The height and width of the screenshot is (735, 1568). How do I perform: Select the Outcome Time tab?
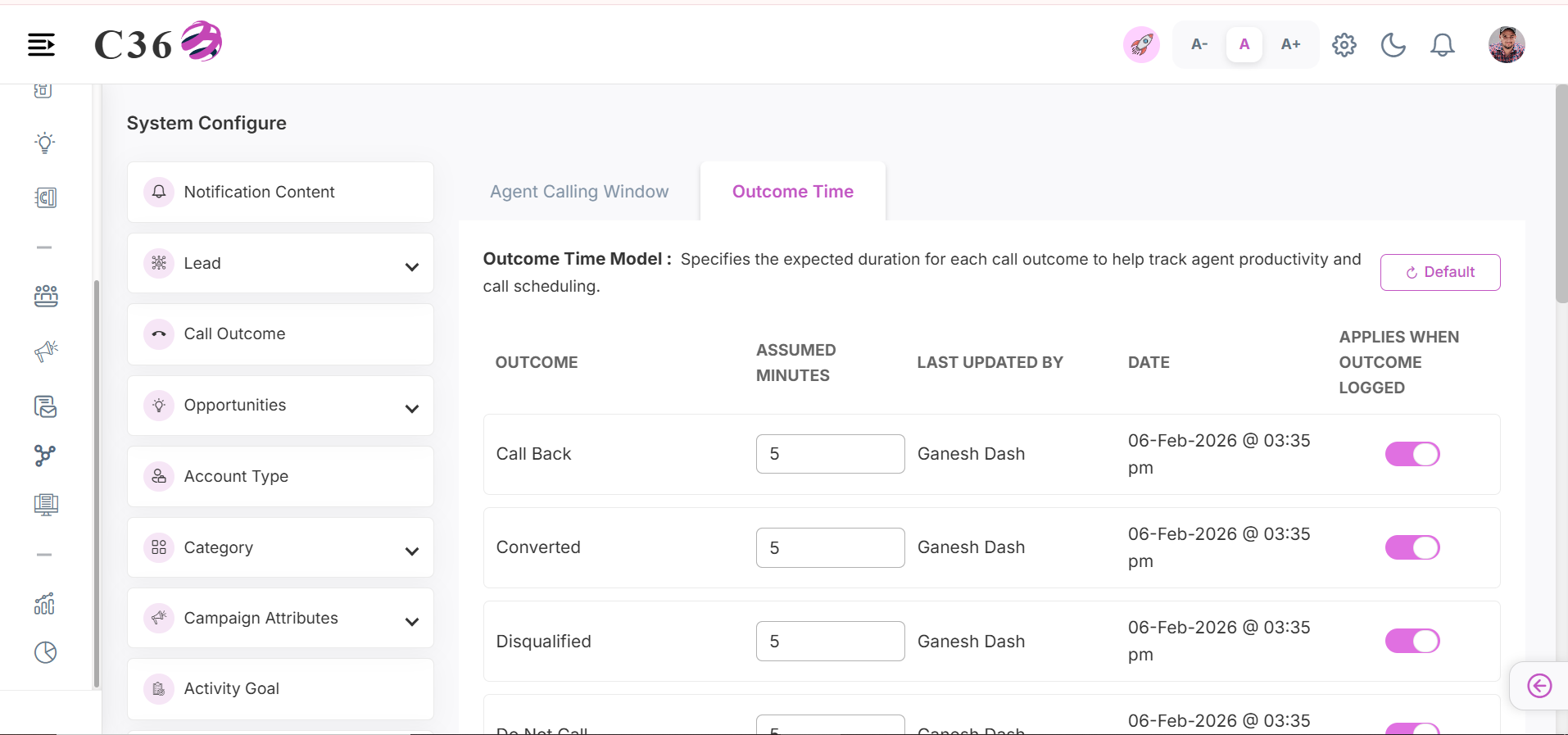pos(793,192)
